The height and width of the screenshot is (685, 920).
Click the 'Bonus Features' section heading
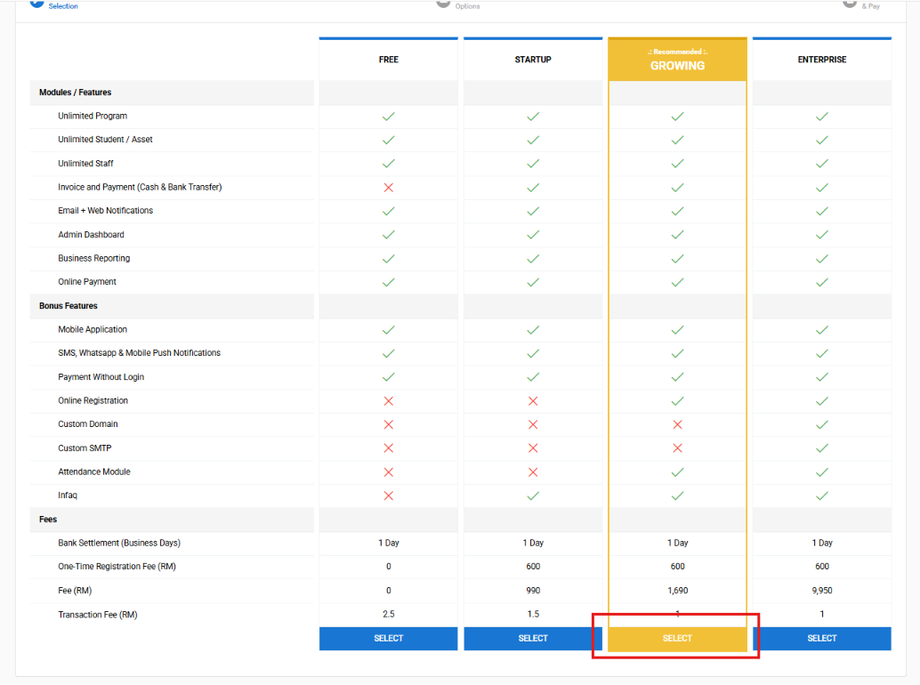[x=68, y=306]
